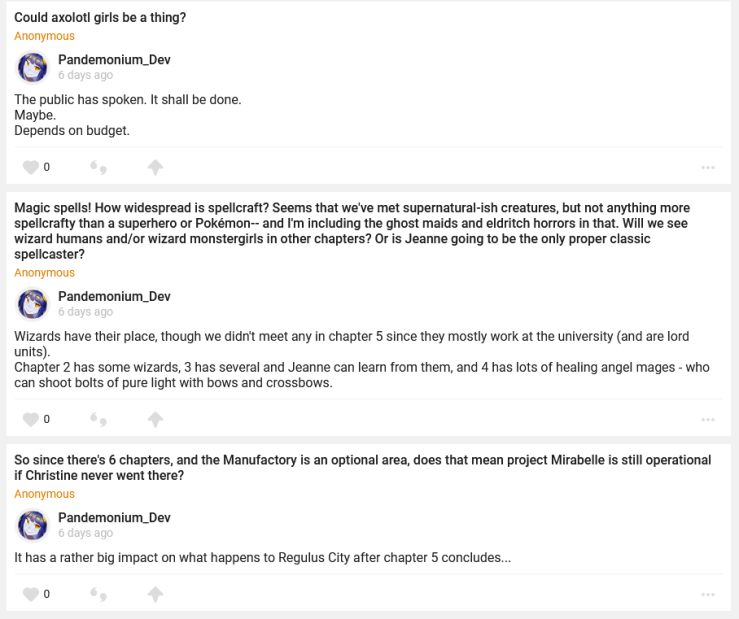Open Pandemonium_Dev avatar on the axolotl answer

tap(33, 67)
